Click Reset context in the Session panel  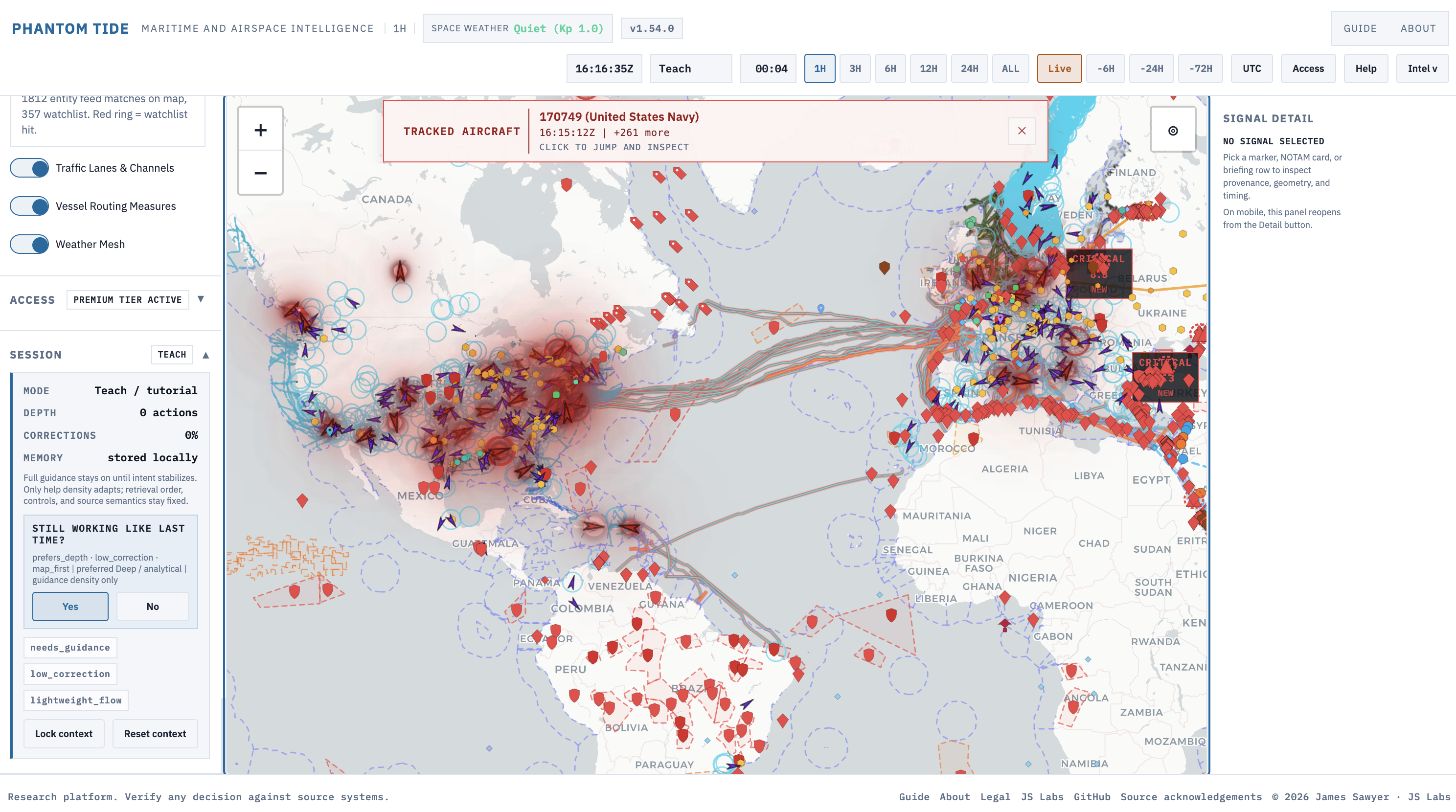coord(155,733)
